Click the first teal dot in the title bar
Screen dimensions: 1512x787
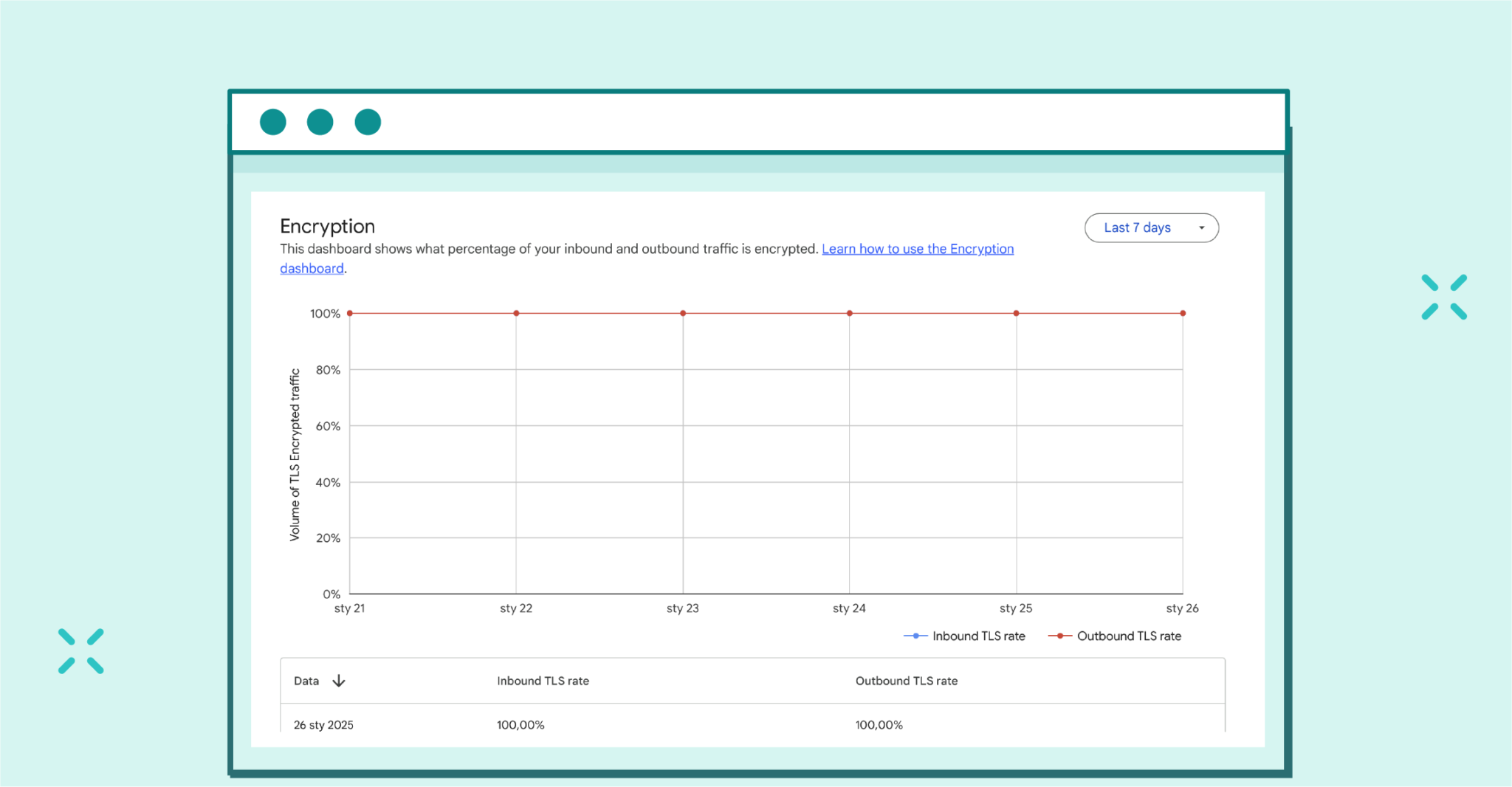tap(272, 121)
